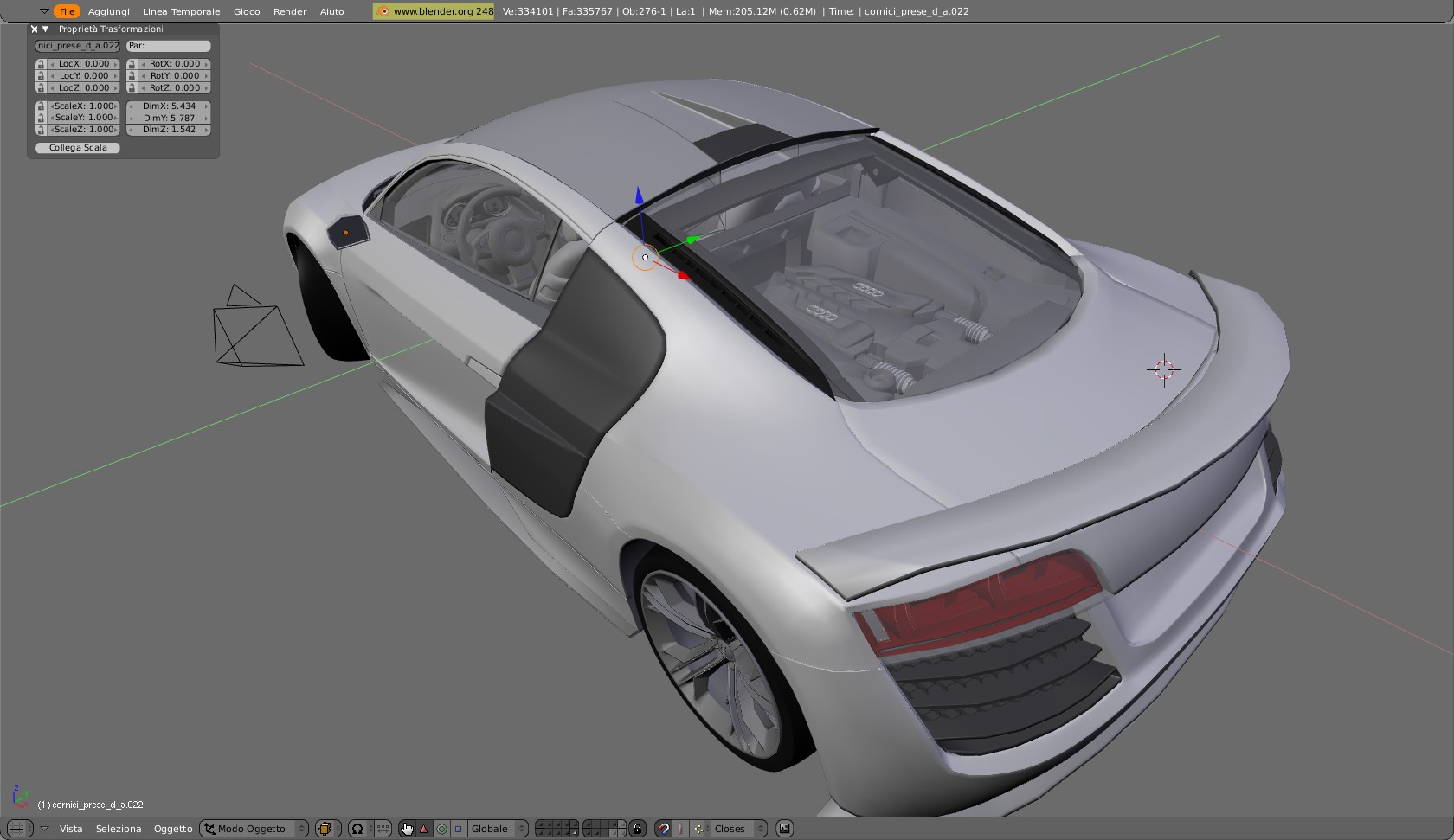The image size is (1454, 840).
Task: Click the draw type cube icon
Action: tap(326, 829)
